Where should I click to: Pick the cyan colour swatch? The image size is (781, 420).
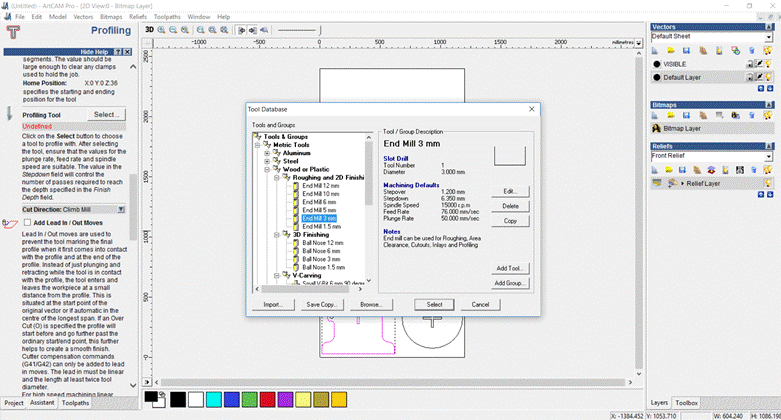214,400
